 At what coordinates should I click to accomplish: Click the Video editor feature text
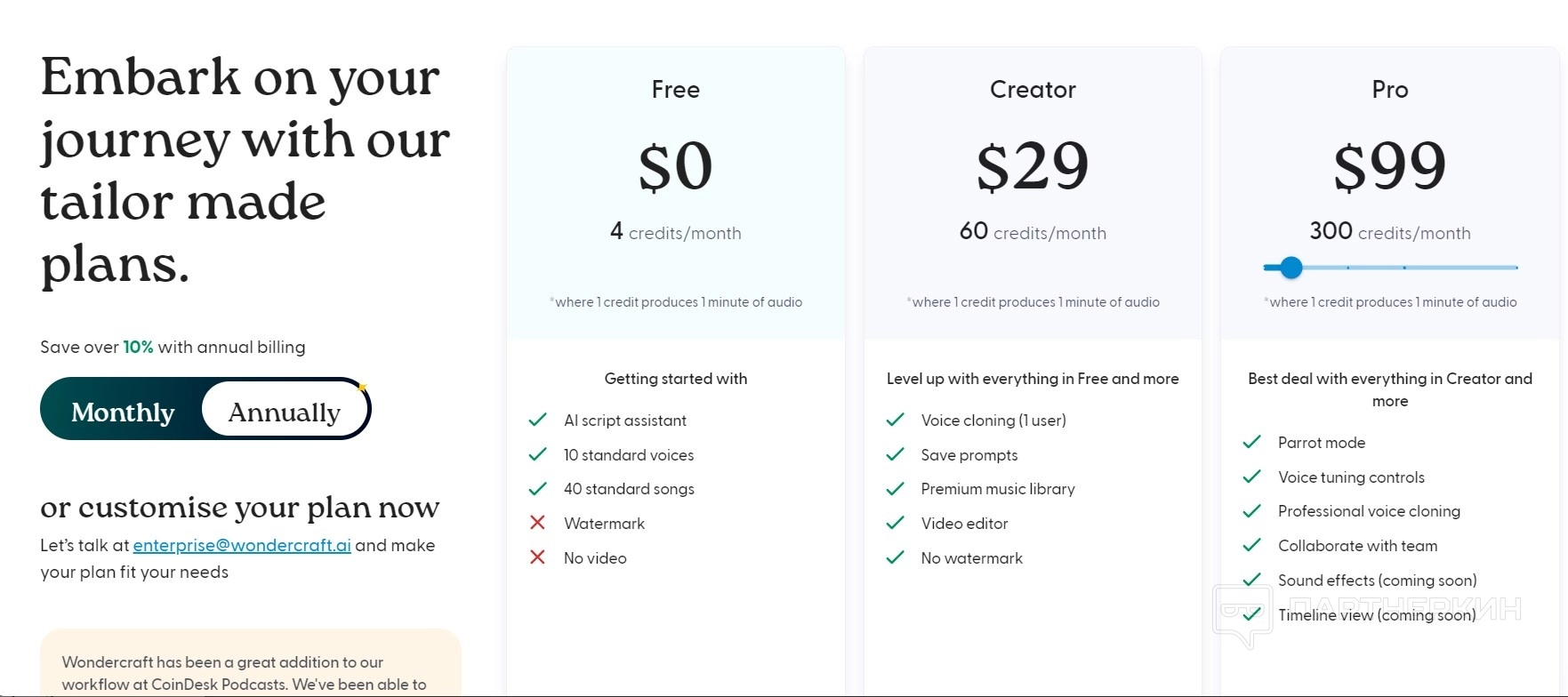point(964,524)
